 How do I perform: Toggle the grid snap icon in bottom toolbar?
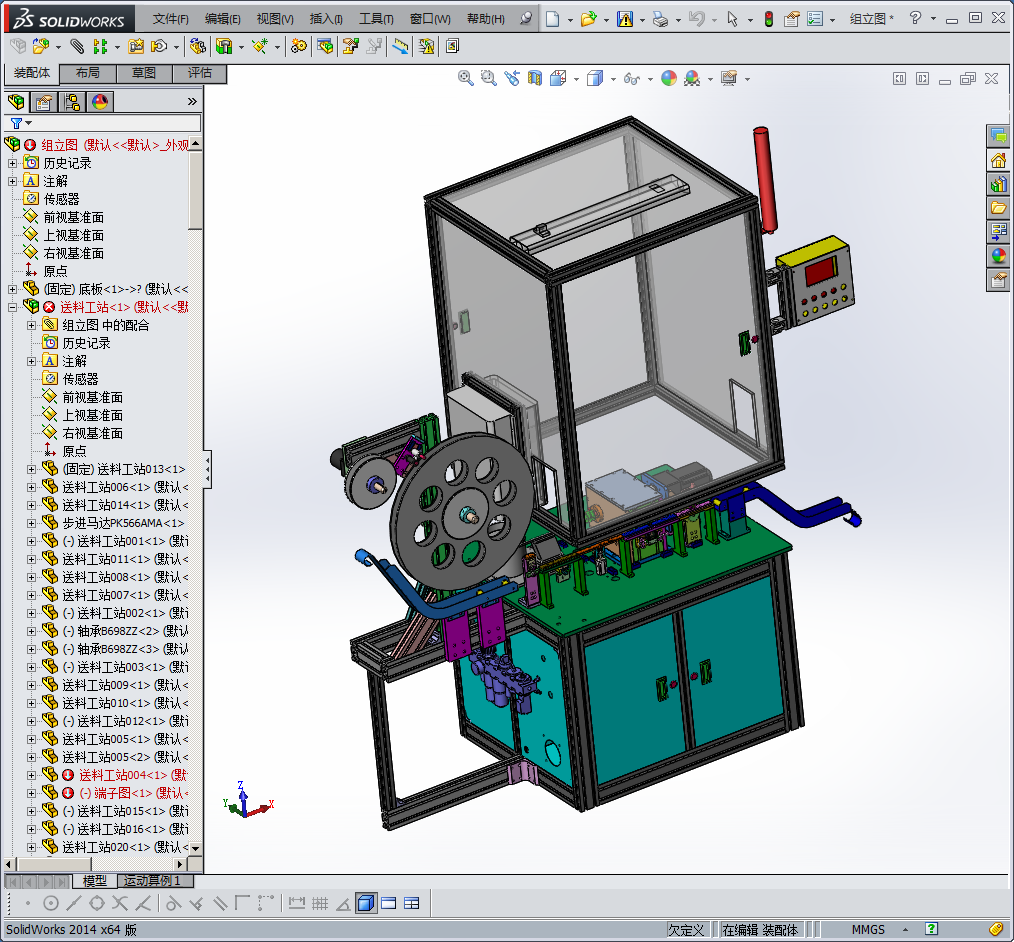[x=320, y=903]
